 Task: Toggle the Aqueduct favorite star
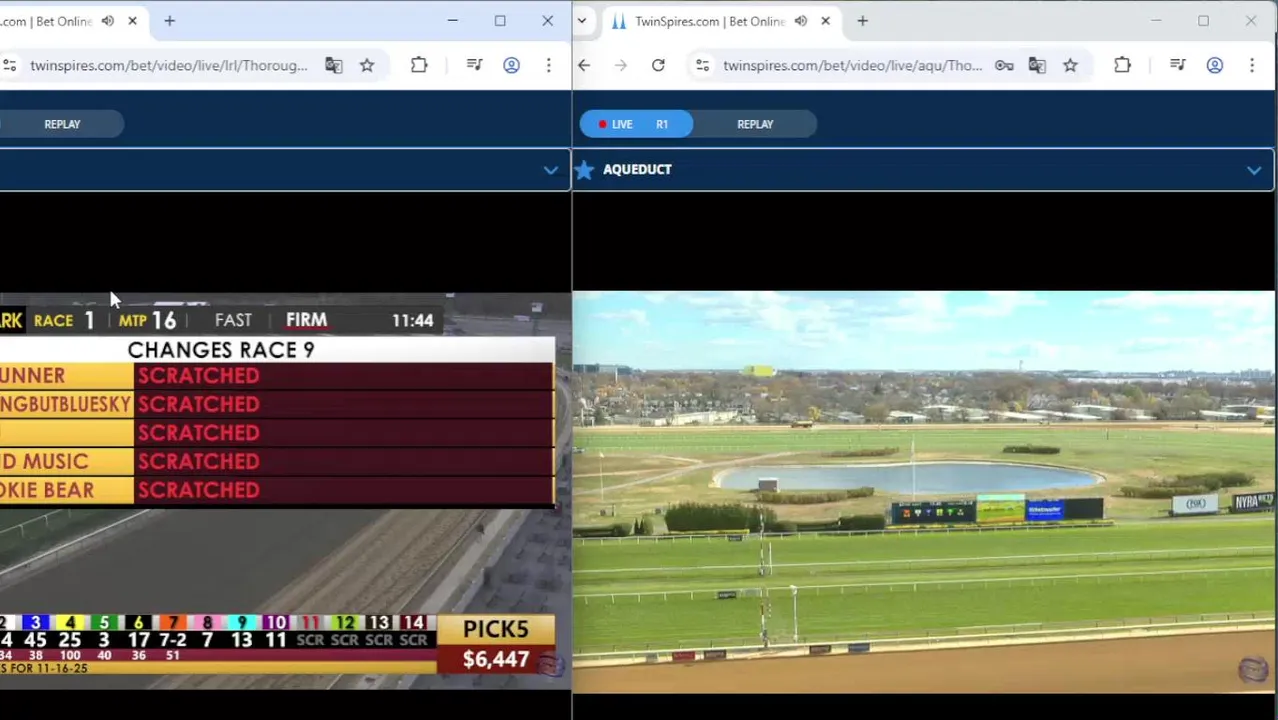[584, 170]
